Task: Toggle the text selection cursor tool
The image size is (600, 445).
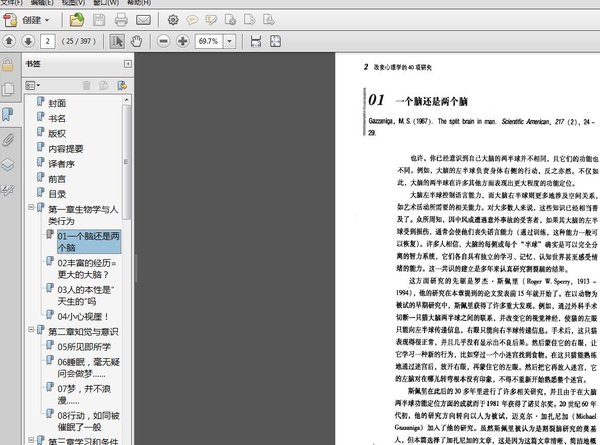Action: (116, 41)
